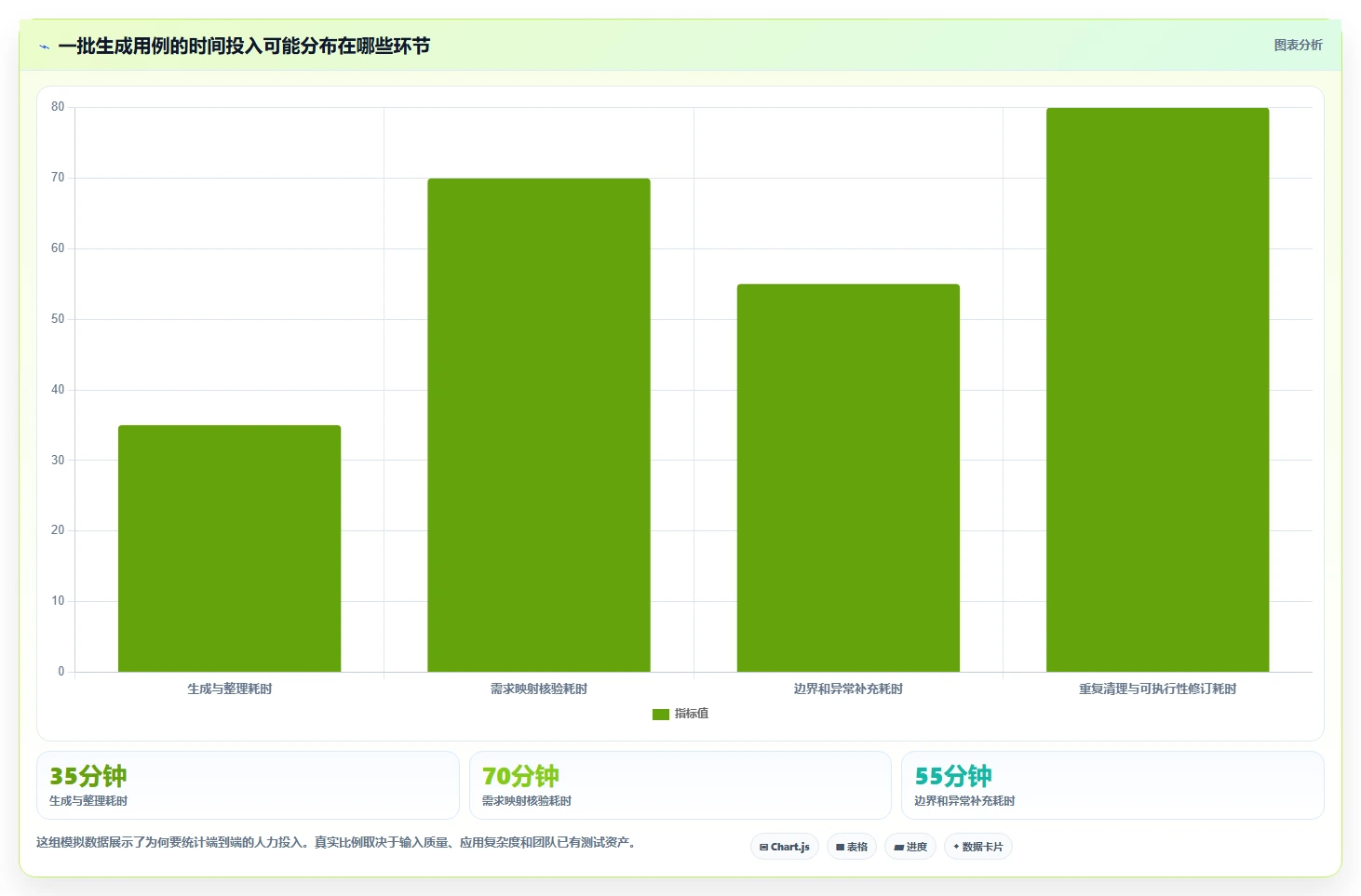Click the 指标值 legend label
This screenshot has width=1361, height=896.
691,714
